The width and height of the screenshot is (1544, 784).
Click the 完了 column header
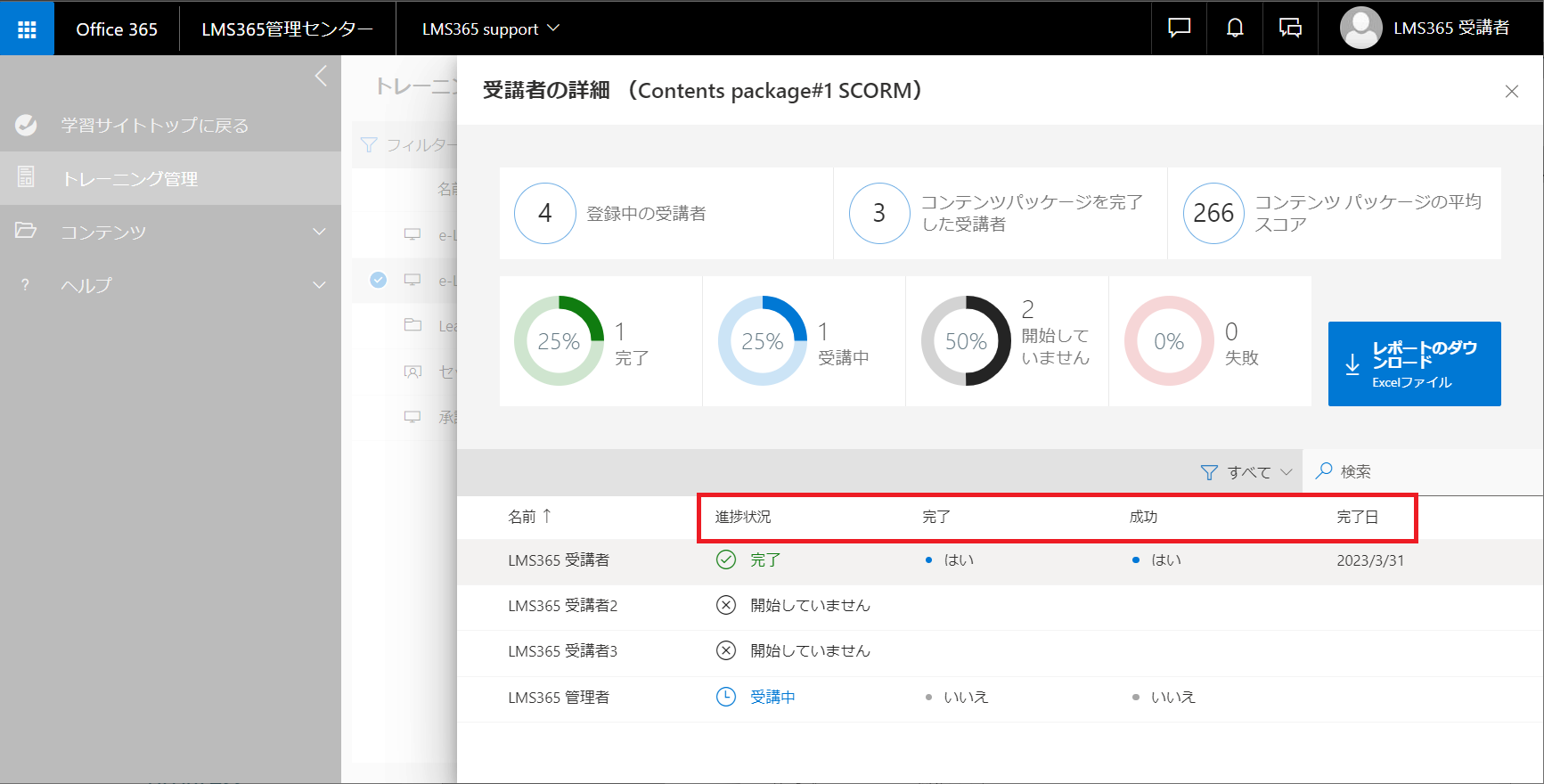pyautogui.click(x=936, y=517)
